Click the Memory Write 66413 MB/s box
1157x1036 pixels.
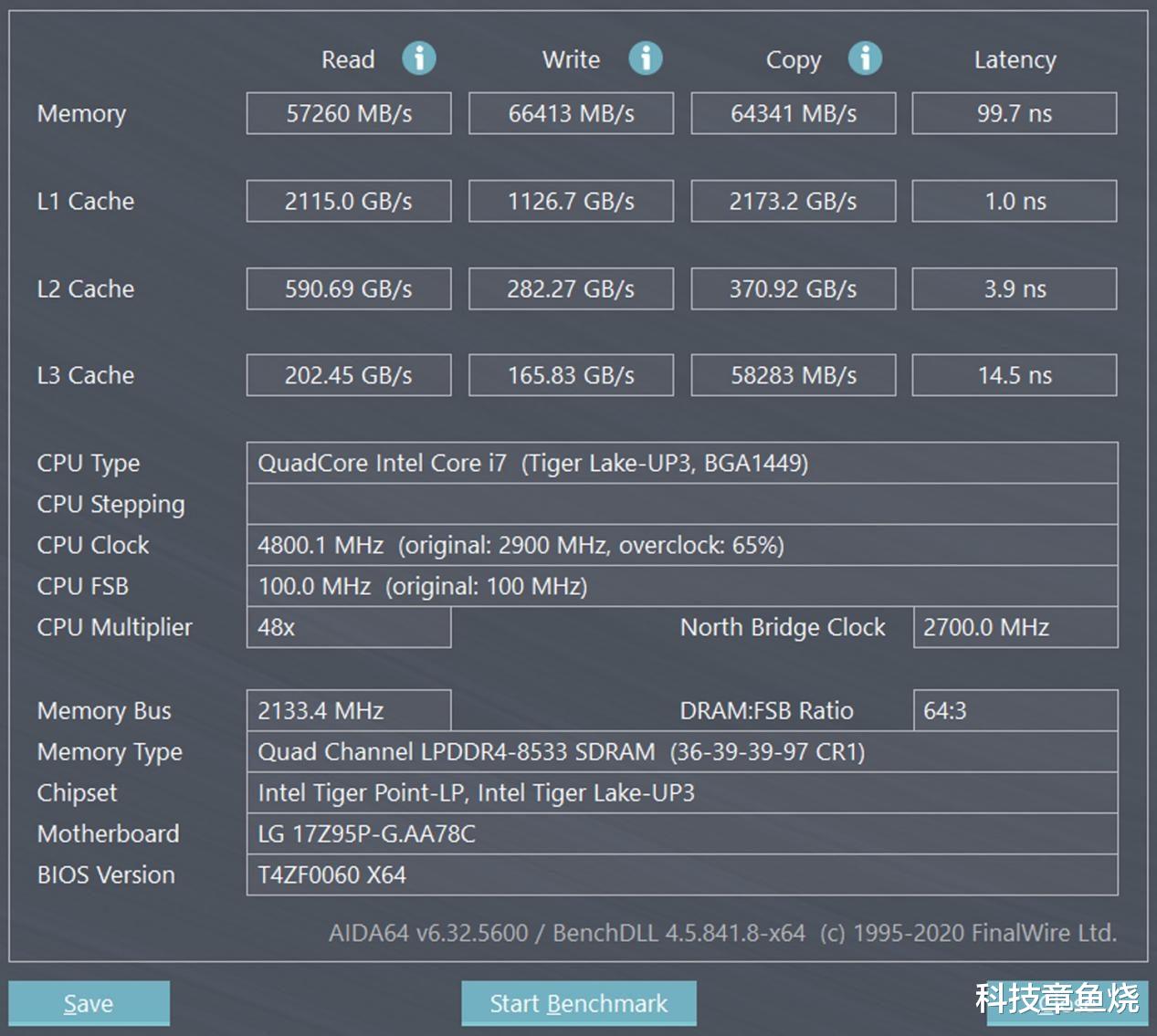click(571, 113)
